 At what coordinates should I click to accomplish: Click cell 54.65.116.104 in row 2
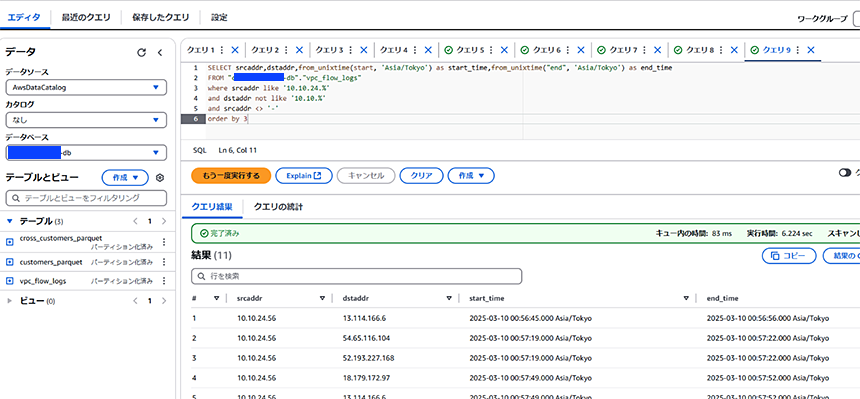(x=366, y=338)
